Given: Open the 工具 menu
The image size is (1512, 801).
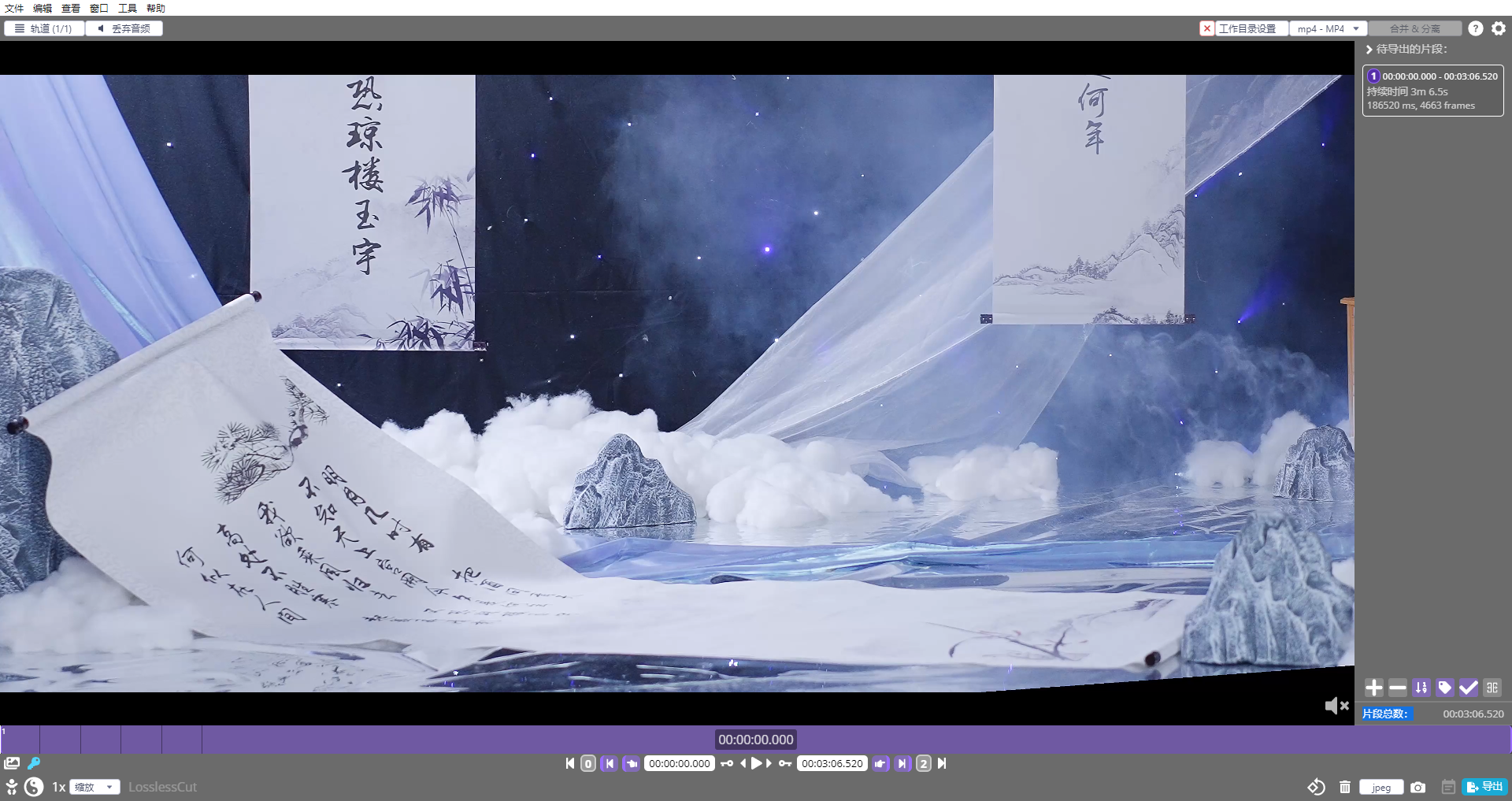Looking at the screenshot, I should pyautogui.click(x=128, y=8).
